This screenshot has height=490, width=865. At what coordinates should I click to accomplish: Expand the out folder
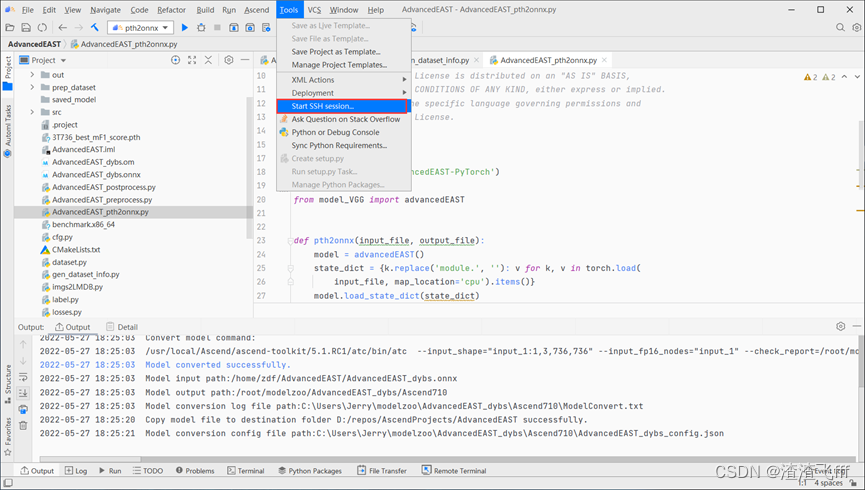pos(32,74)
